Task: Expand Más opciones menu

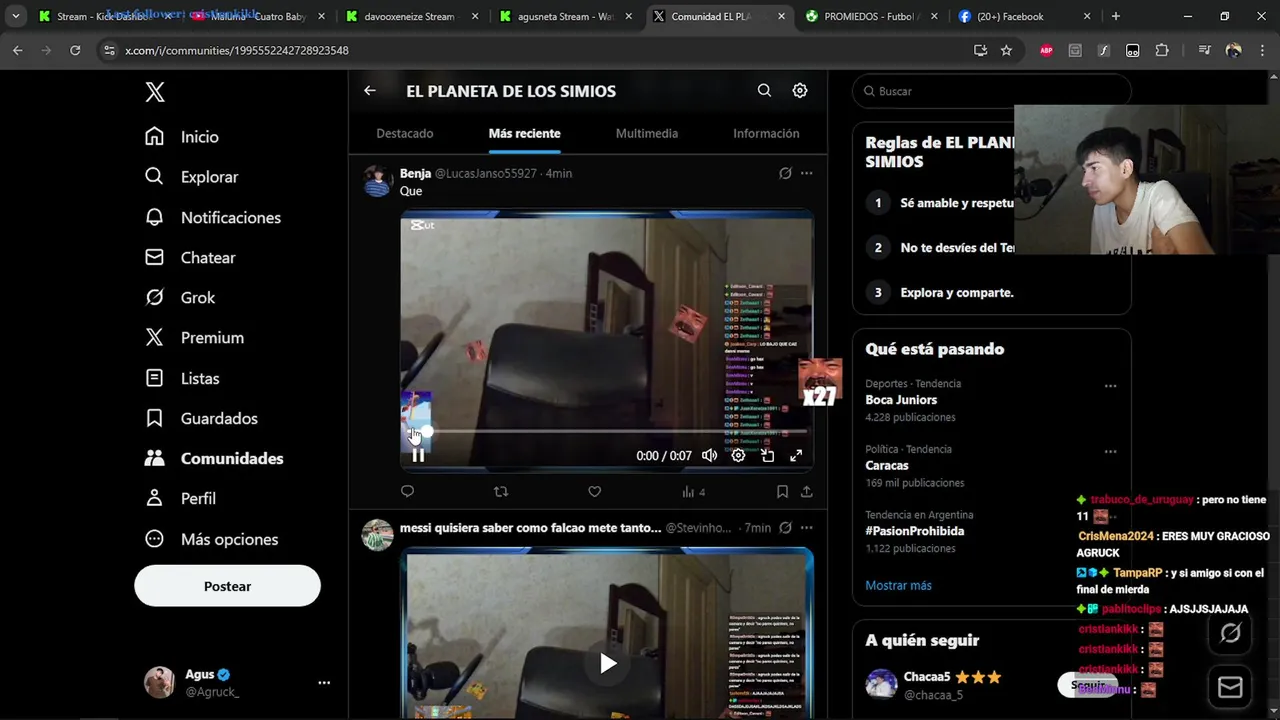Action: click(x=211, y=539)
